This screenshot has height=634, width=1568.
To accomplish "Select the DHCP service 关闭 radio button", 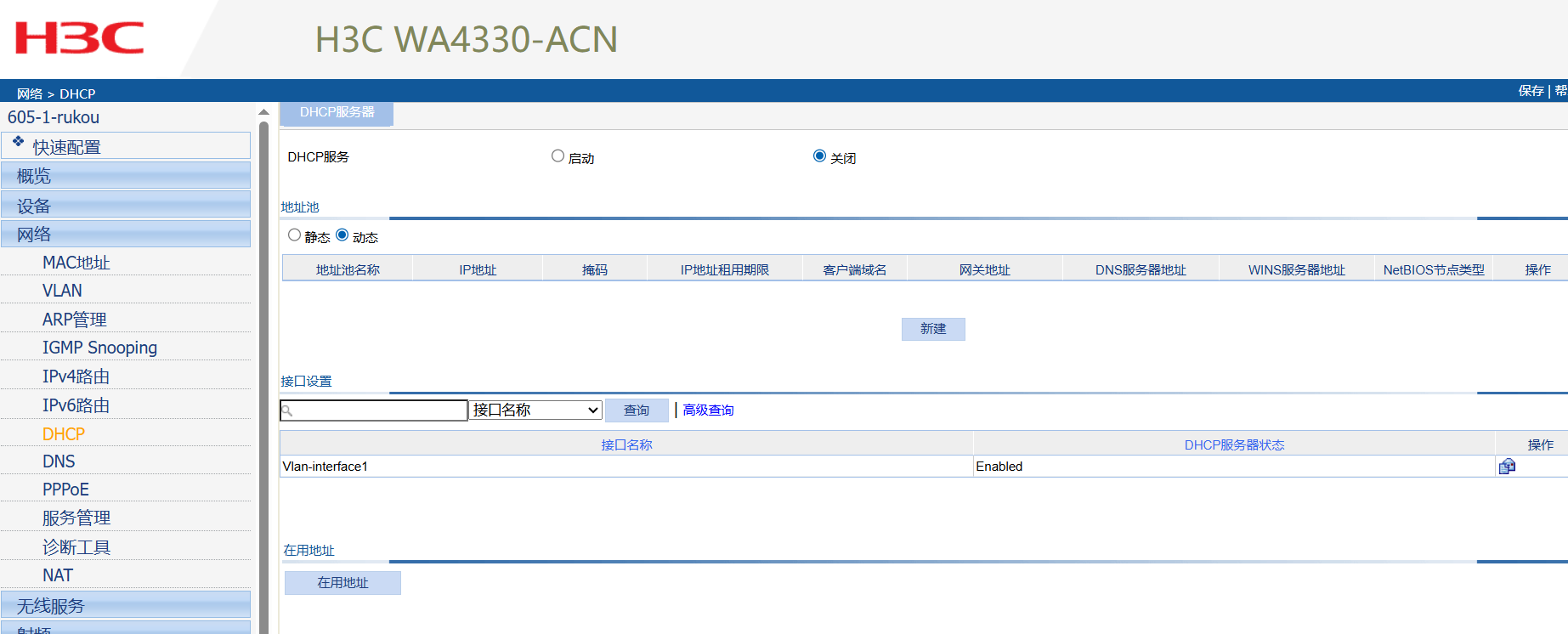I will click(x=819, y=156).
